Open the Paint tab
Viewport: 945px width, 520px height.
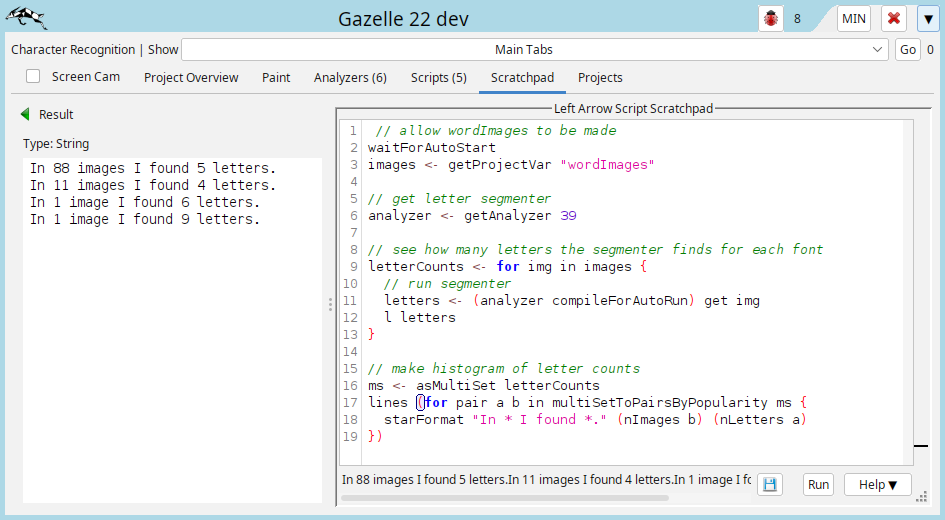coord(276,77)
